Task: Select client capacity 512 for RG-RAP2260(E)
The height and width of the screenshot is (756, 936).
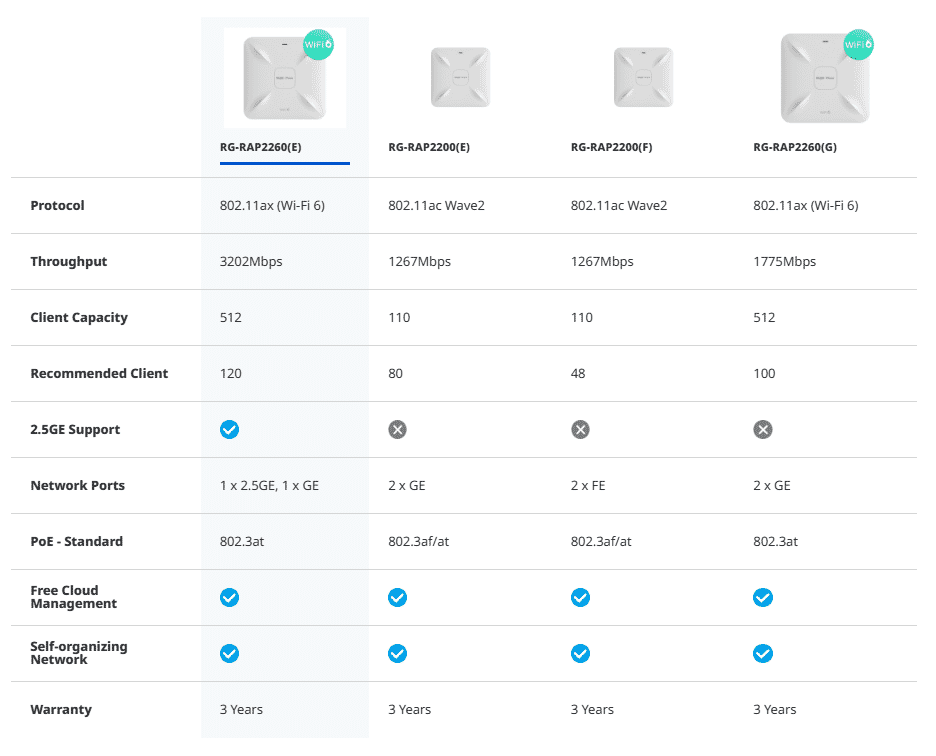Action: [230, 318]
